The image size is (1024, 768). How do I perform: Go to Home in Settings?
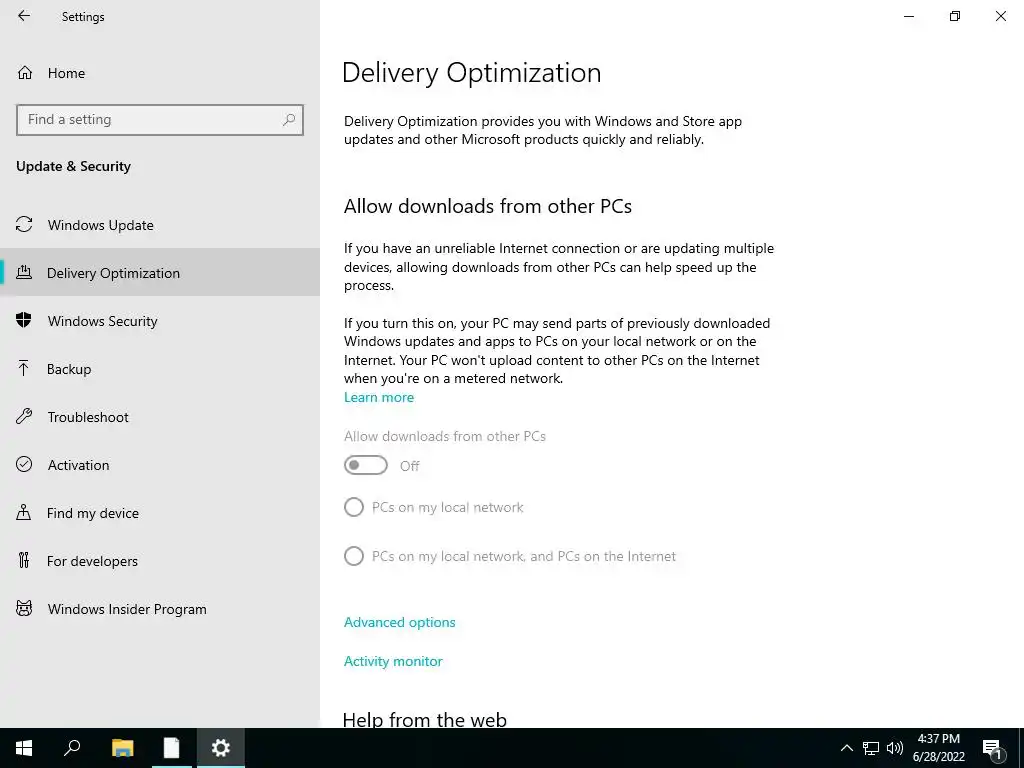click(x=160, y=73)
